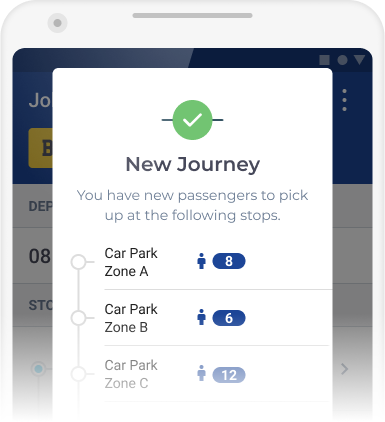This screenshot has width=385, height=422.
Task: Click the person icon beside Zone A
Action: pos(201,261)
